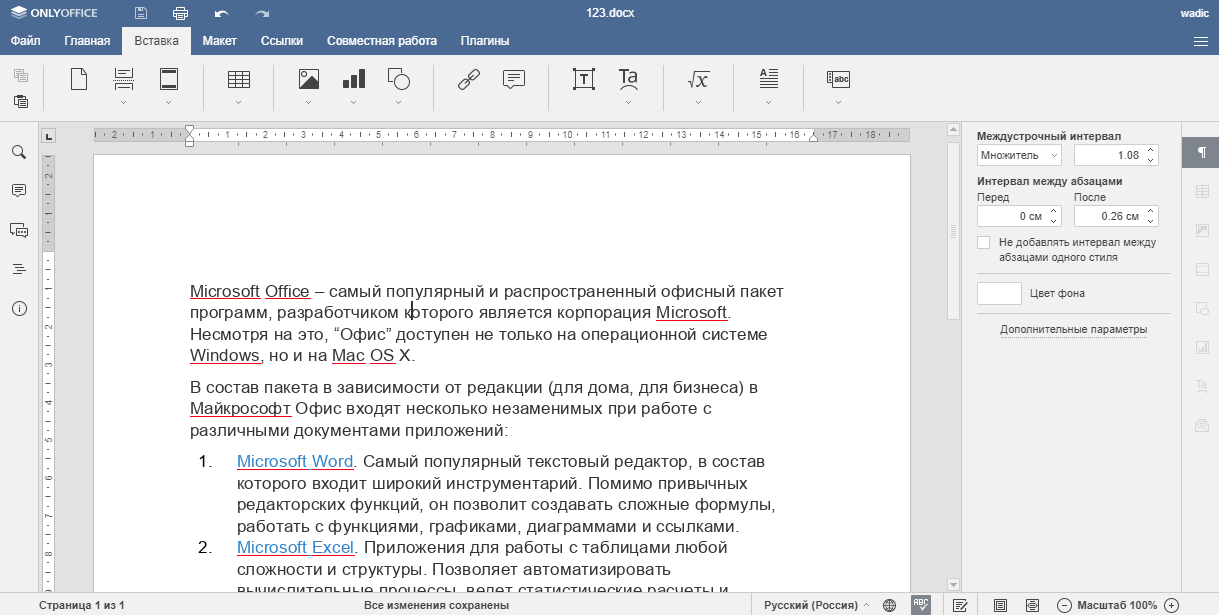Image resolution: width=1219 pixels, height=615 pixels.
Task: Add a comment
Action: tap(513, 78)
